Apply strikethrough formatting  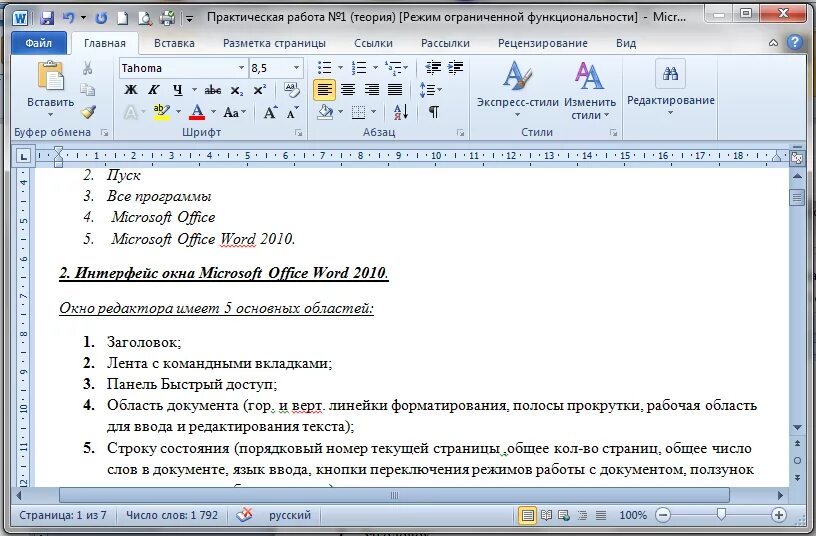[212, 90]
